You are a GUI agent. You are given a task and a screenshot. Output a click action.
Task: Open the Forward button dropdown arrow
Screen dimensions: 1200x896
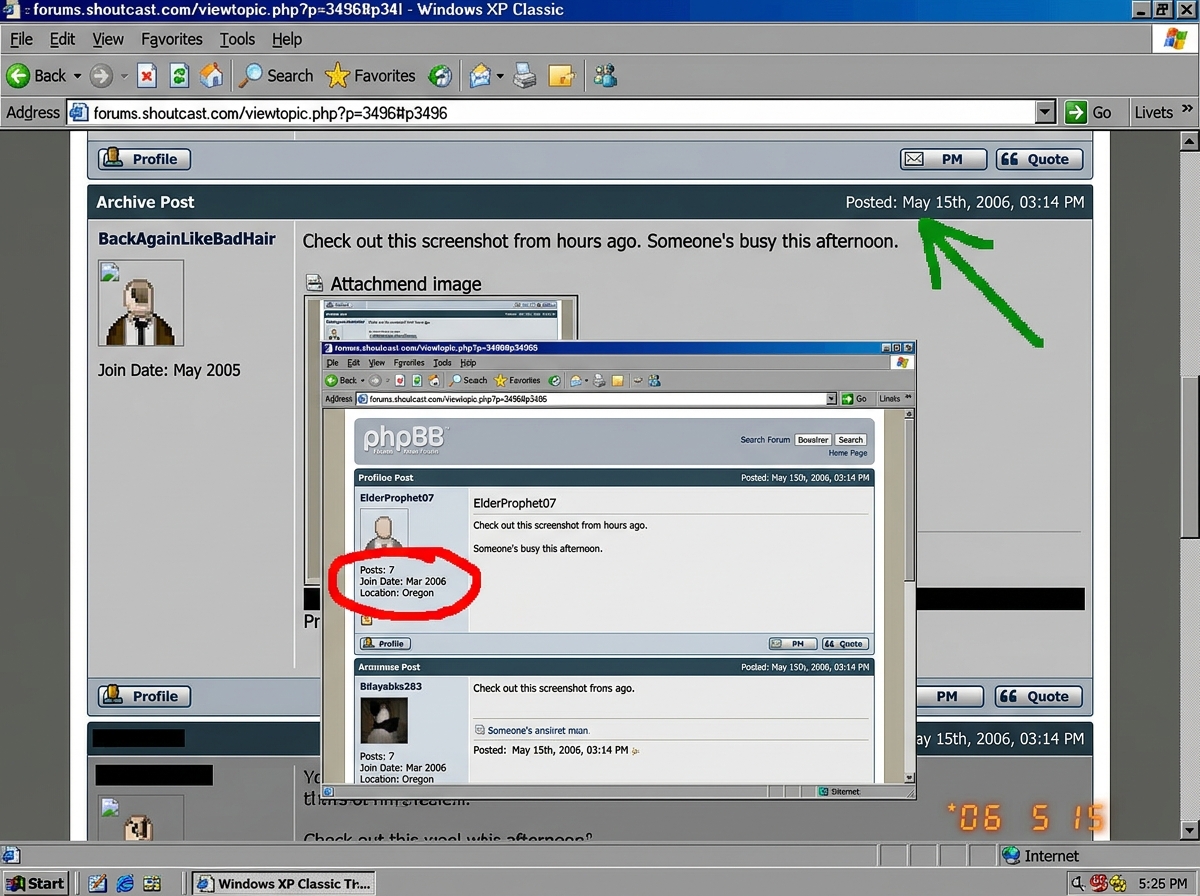point(124,76)
